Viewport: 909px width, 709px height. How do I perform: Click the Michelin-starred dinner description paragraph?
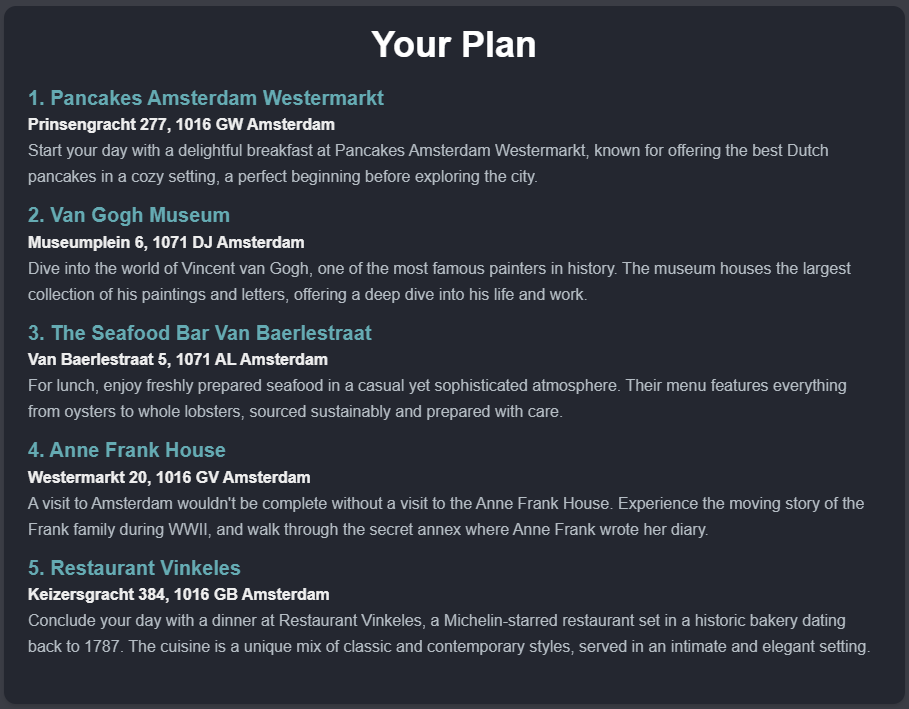tap(448, 633)
